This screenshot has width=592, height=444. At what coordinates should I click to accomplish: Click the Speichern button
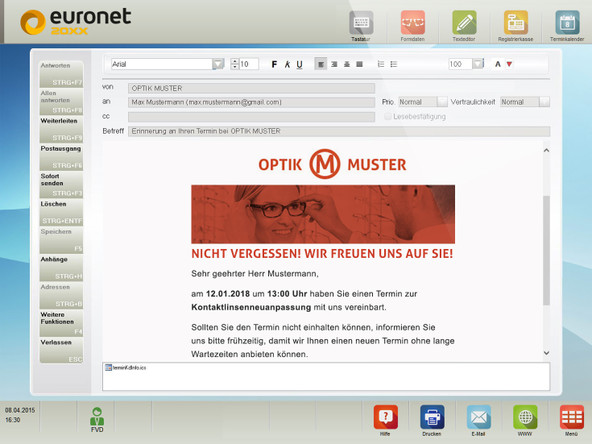pos(61,240)
